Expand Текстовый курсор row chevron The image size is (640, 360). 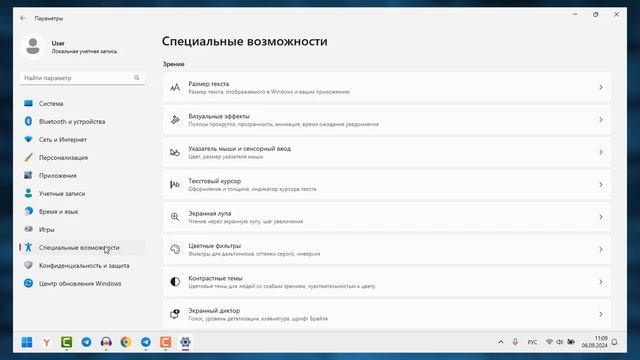point(600,184)
